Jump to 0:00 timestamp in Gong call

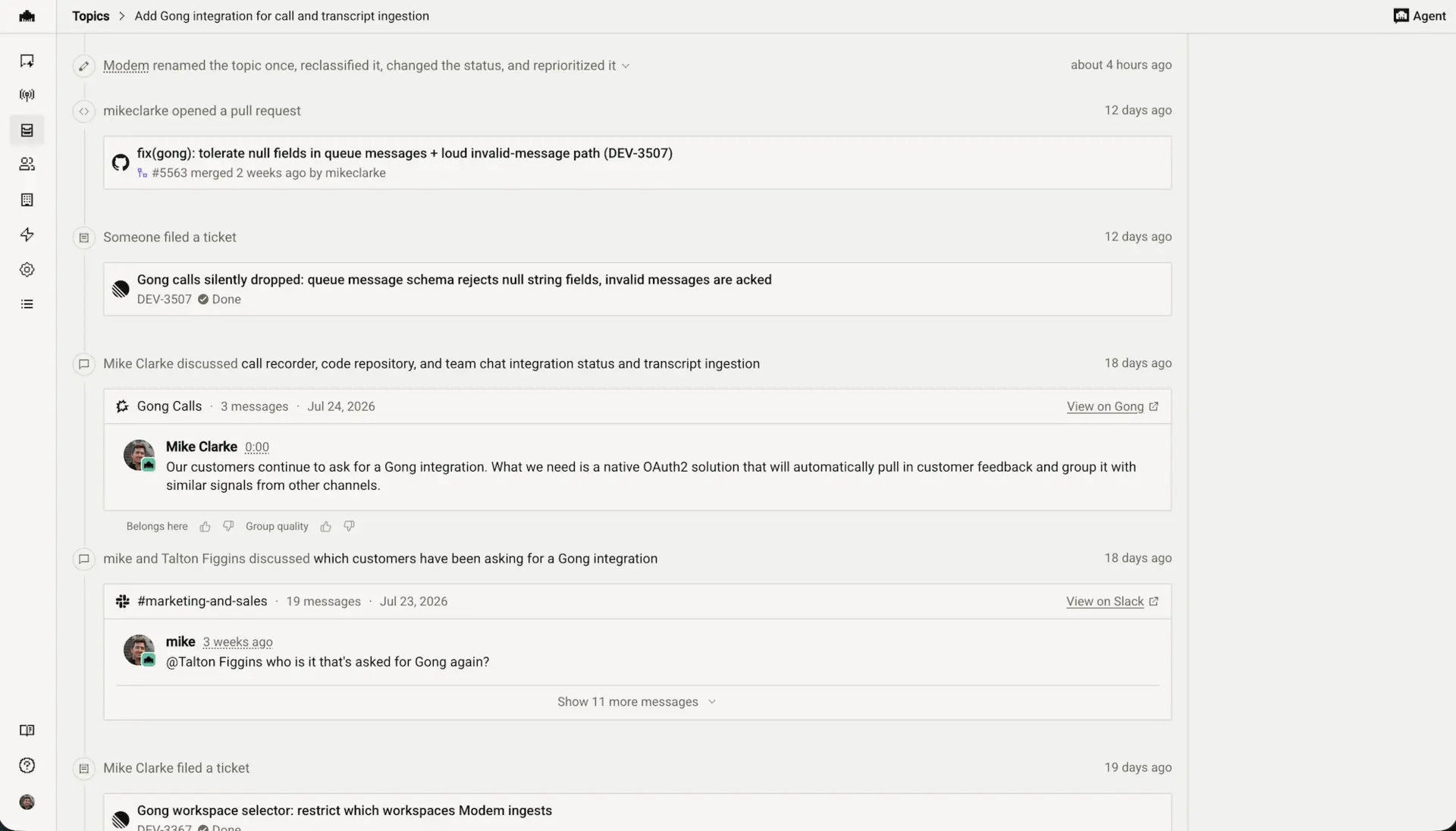pyautogui.click(x=256, y=447)
